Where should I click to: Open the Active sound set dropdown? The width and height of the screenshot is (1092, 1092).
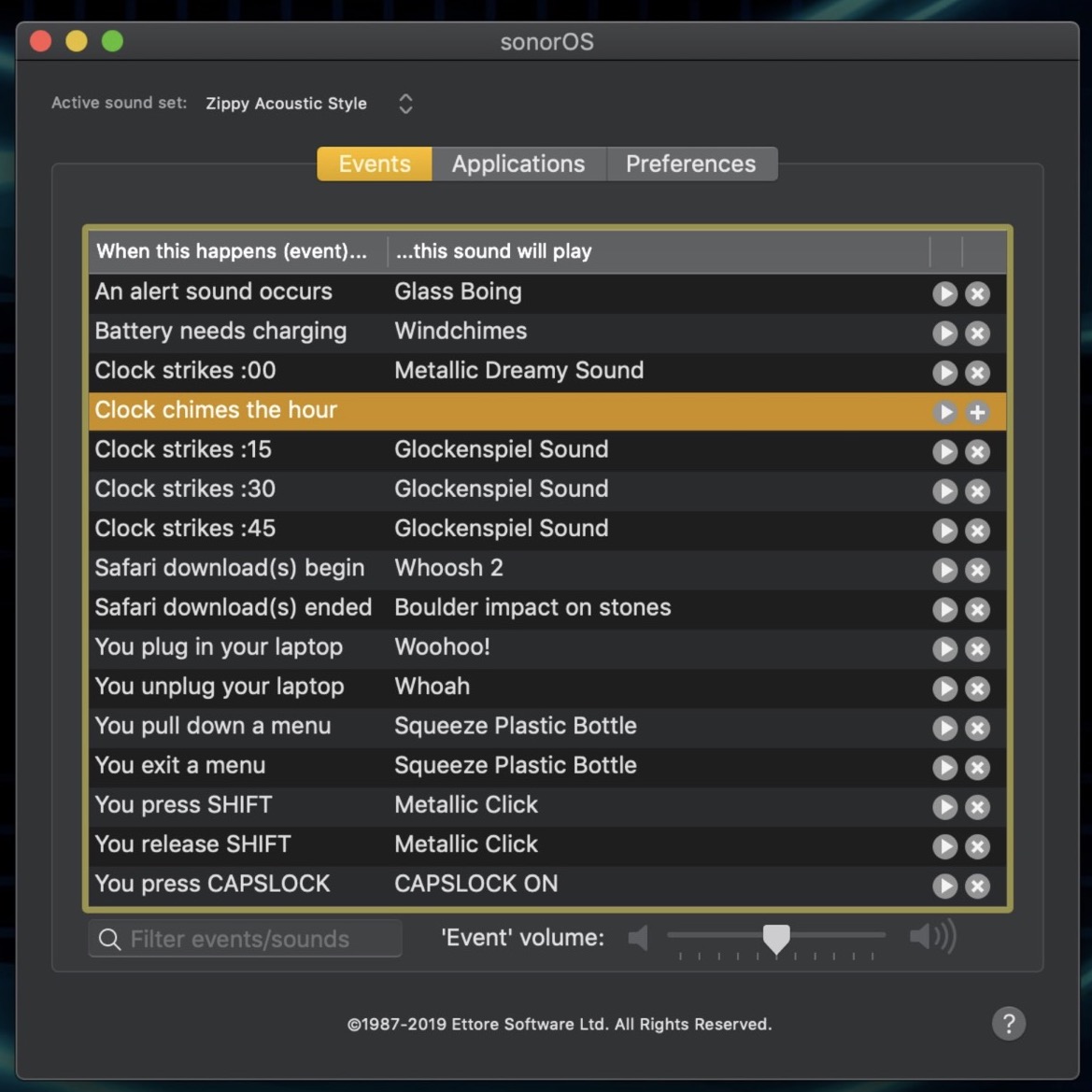[x=404, y=104]
